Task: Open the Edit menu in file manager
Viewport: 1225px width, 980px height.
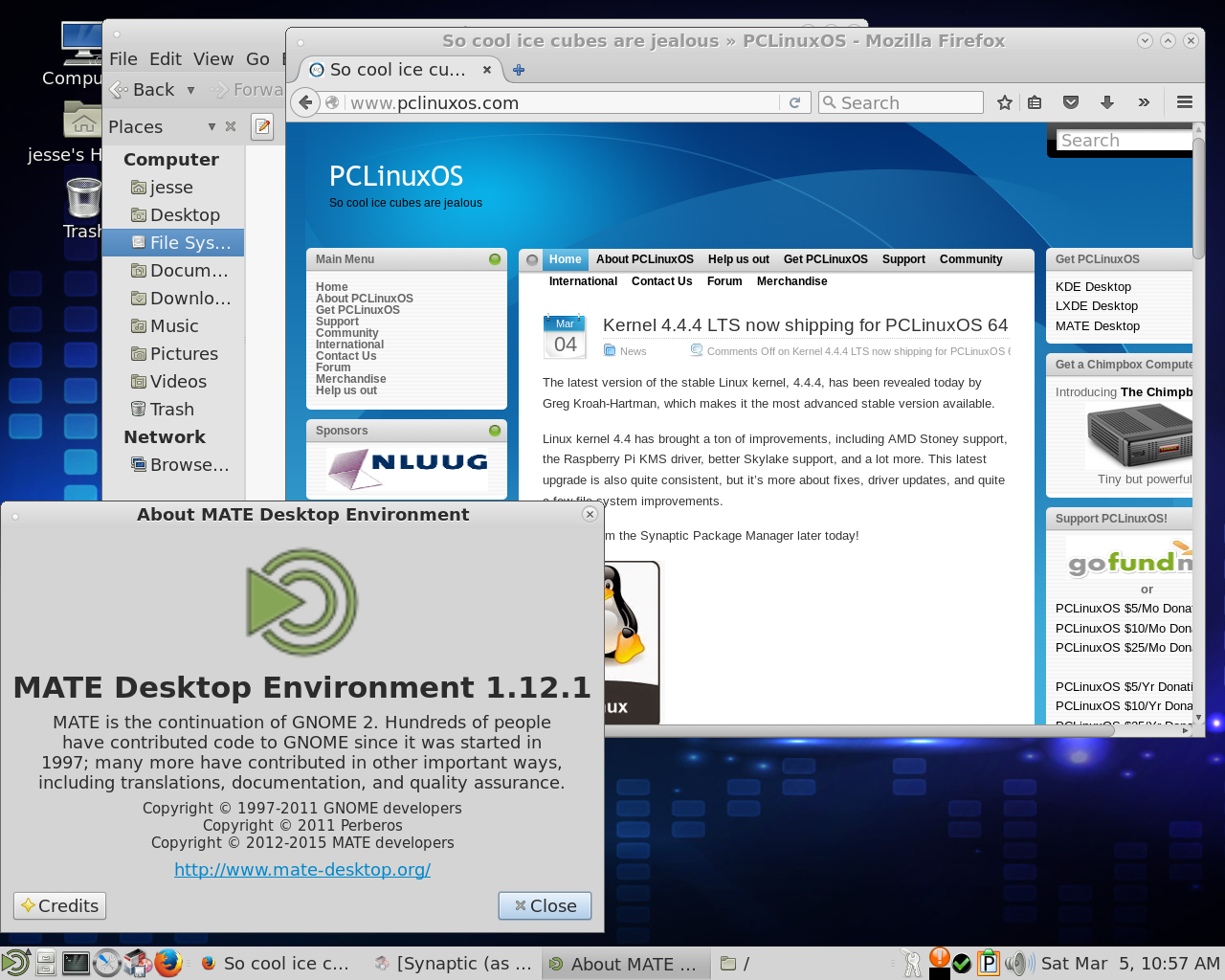Action: (166, 59)
